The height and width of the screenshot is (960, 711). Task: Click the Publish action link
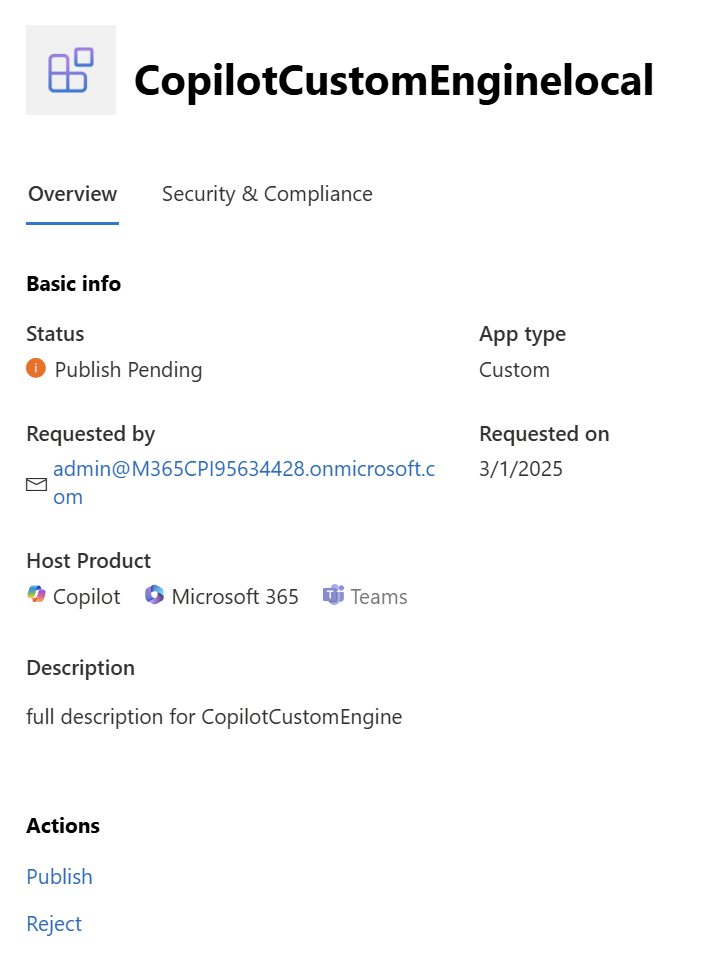59,877
